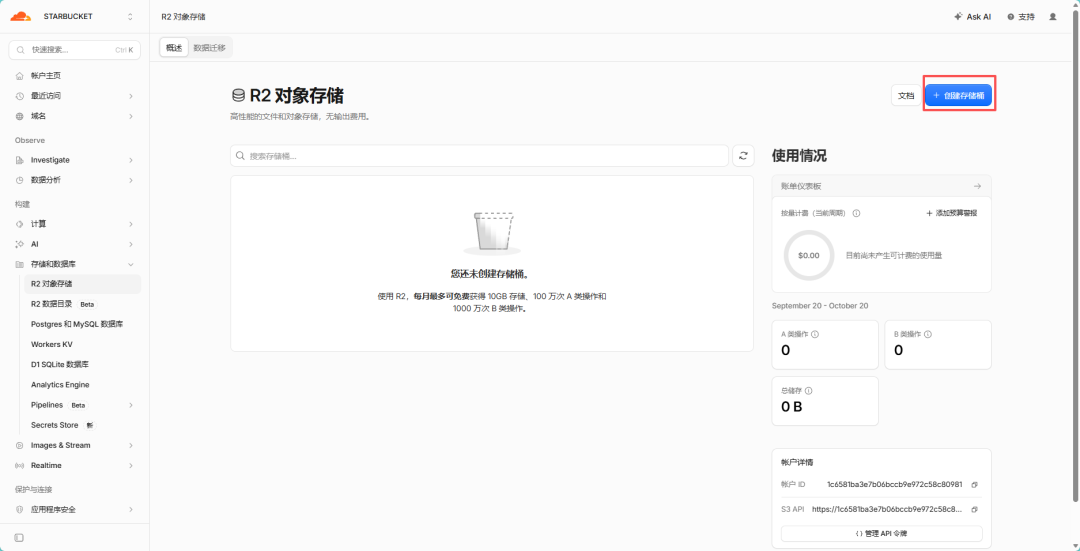Viewport: 1080px width, 551px height.
Task: Click info icon next to 按量计费
Action: point(856,213)
